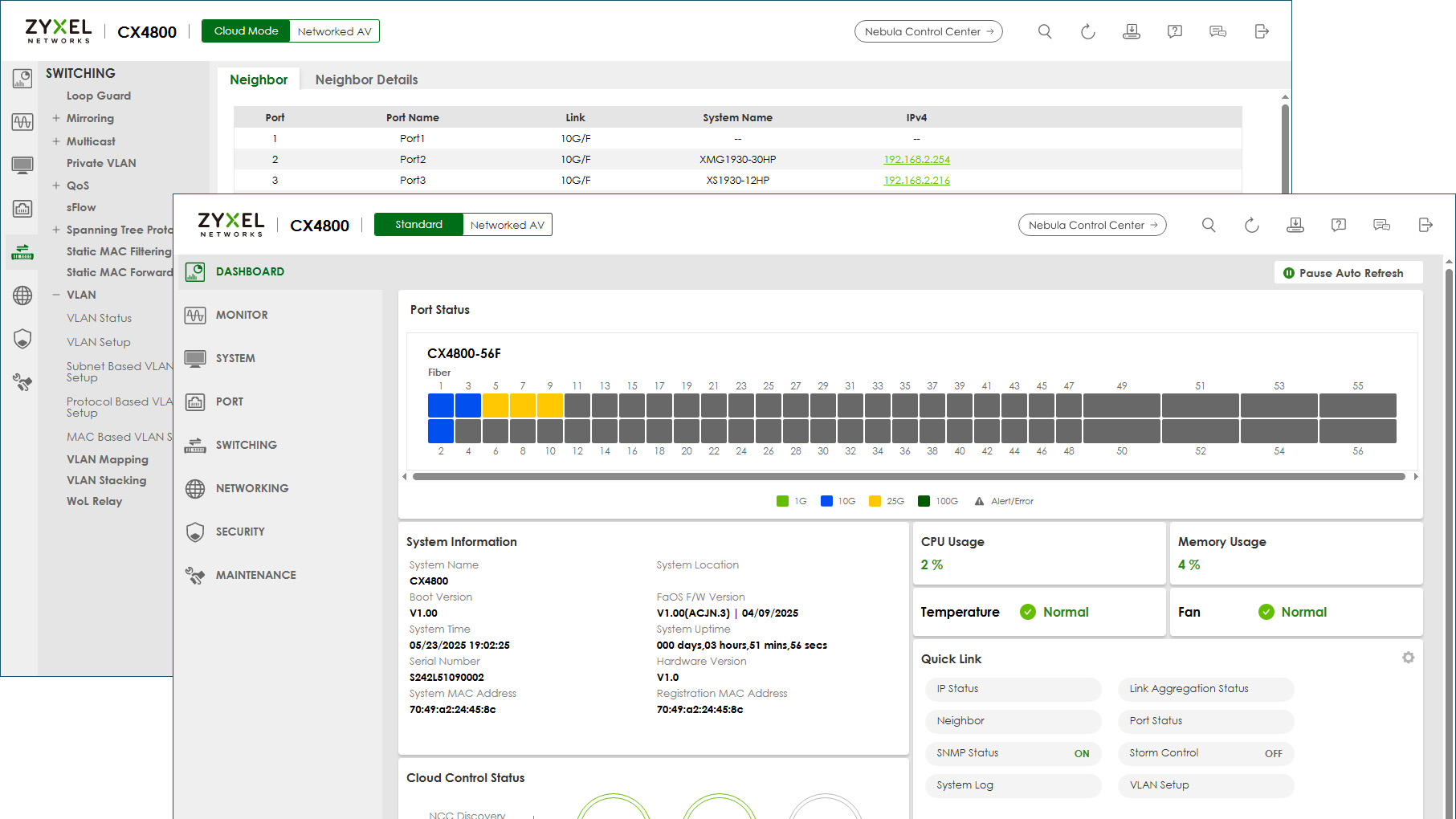This screenshot has height=819, width=1456.
Task: Collapse VLAN tree in back window
Action: pyautogui.click(x=56, y=295)
